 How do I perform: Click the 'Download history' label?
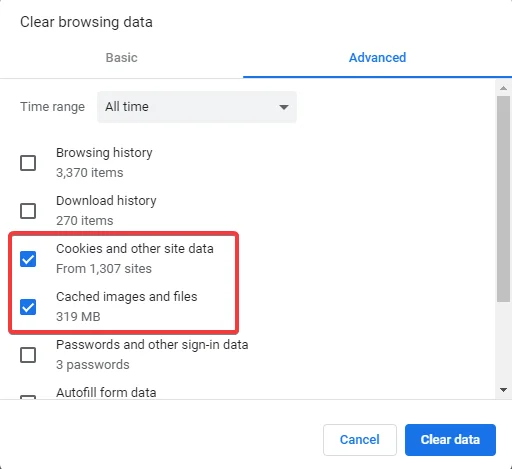106,201
